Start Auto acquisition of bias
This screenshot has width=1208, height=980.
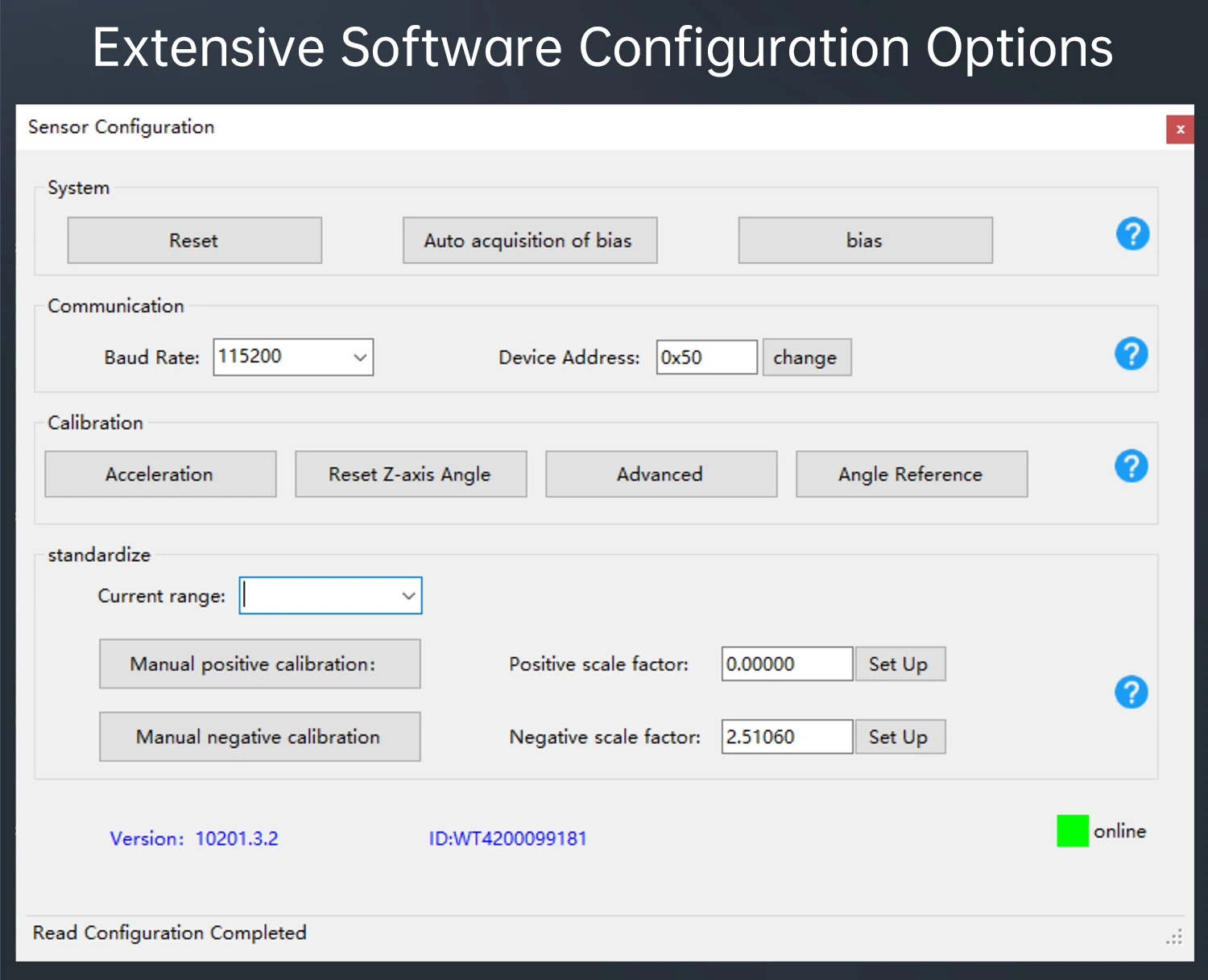(529, 241)
